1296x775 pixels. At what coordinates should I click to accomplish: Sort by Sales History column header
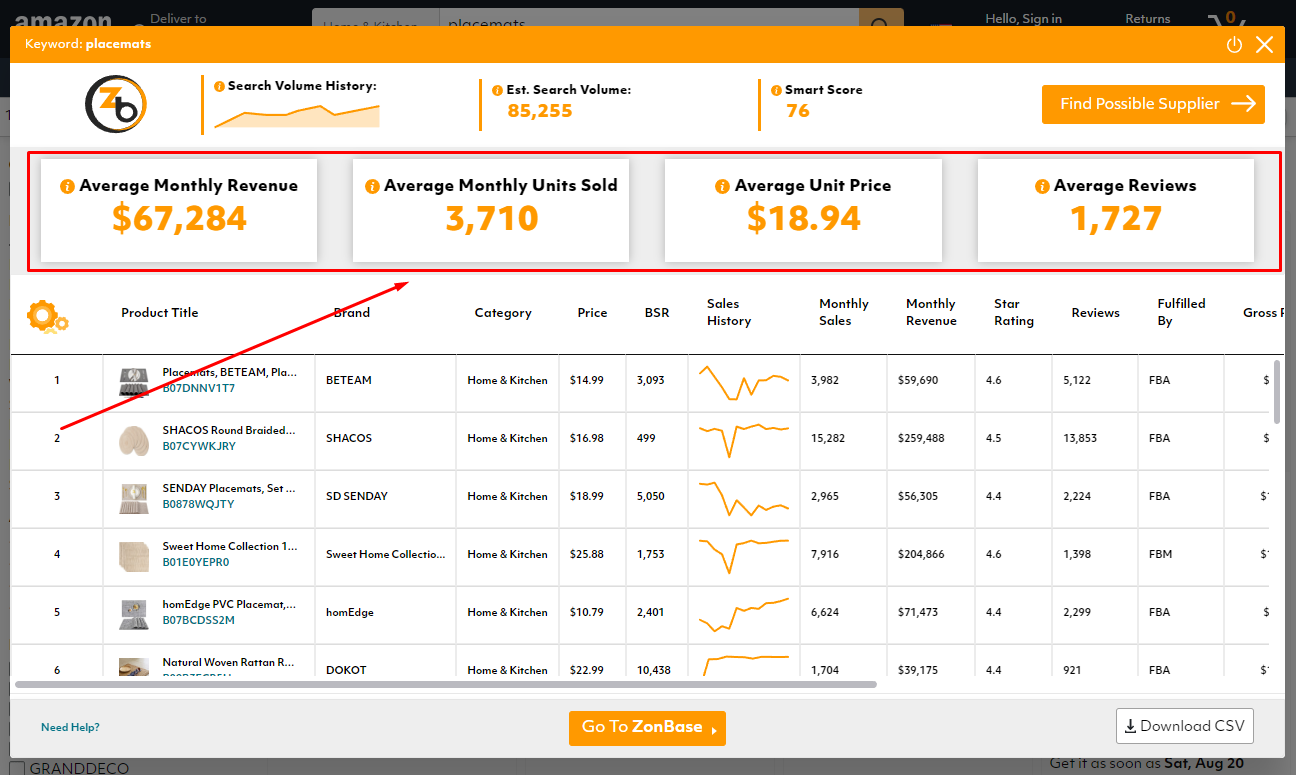point(728,312)
